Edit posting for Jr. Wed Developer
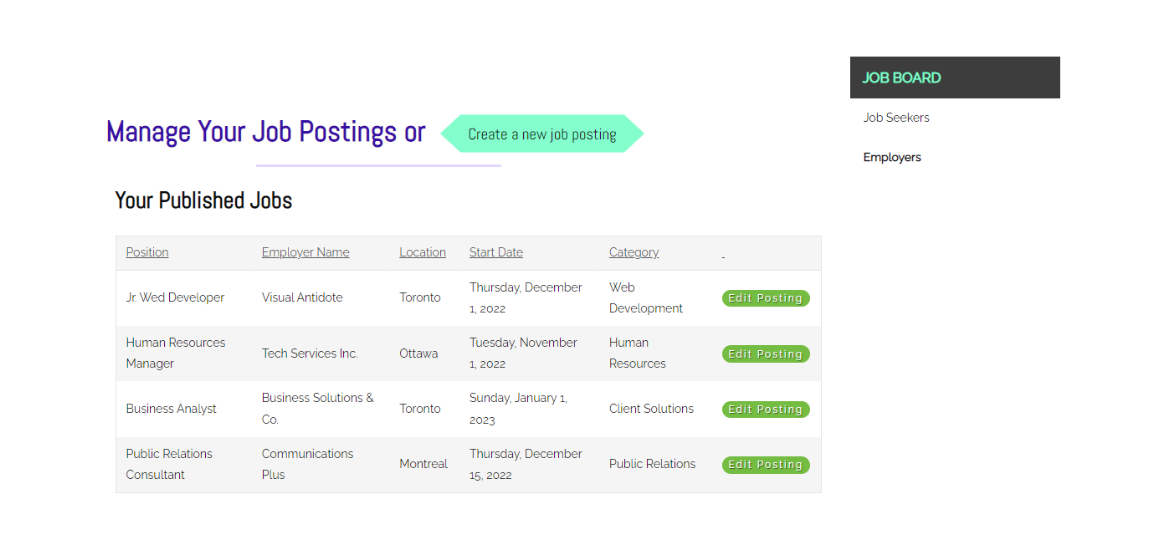Screen dimensions: 1170x550 point(766,299)
